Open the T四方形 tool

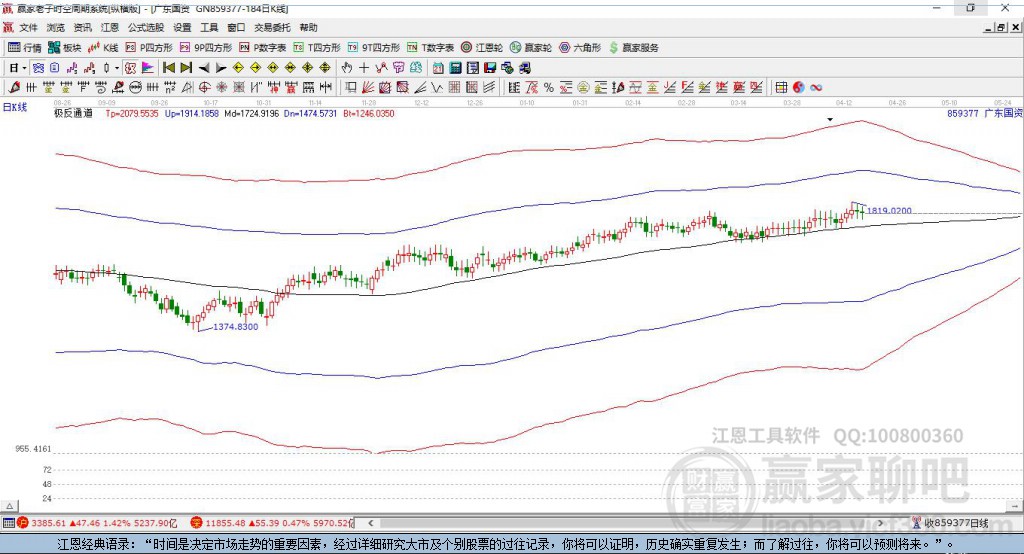point(317,48)
